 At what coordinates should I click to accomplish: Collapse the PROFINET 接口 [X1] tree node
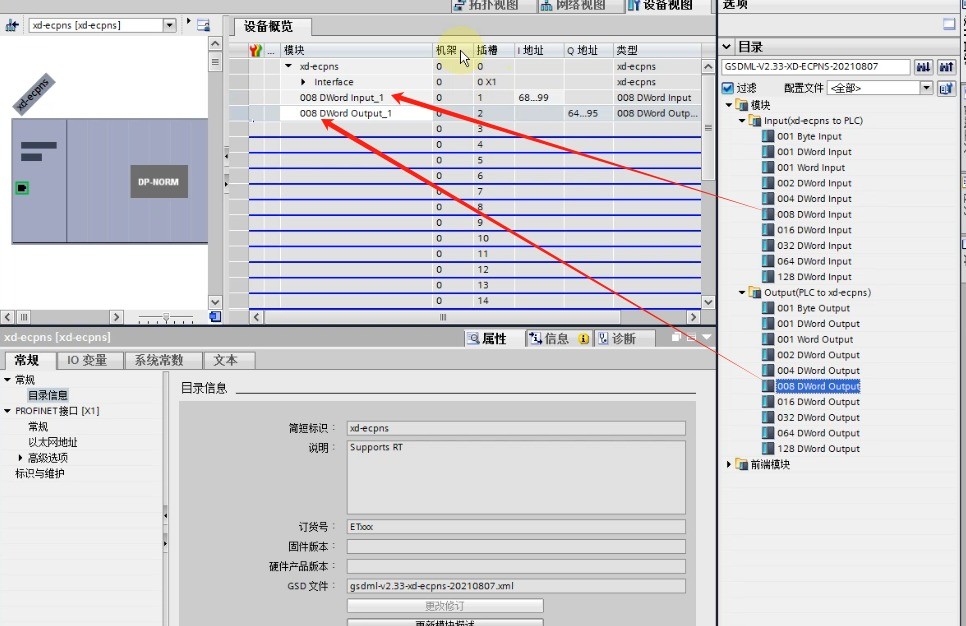7,411
